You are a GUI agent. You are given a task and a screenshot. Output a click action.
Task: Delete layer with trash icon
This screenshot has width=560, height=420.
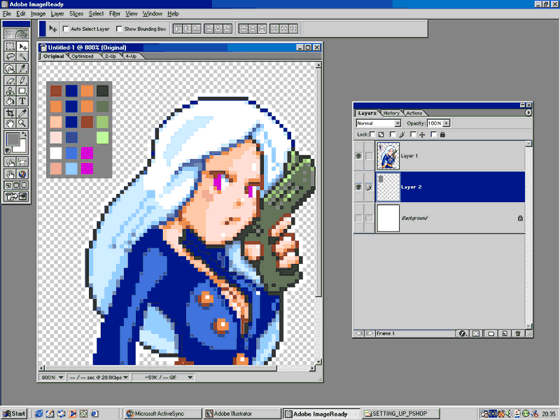coord(518,334)
